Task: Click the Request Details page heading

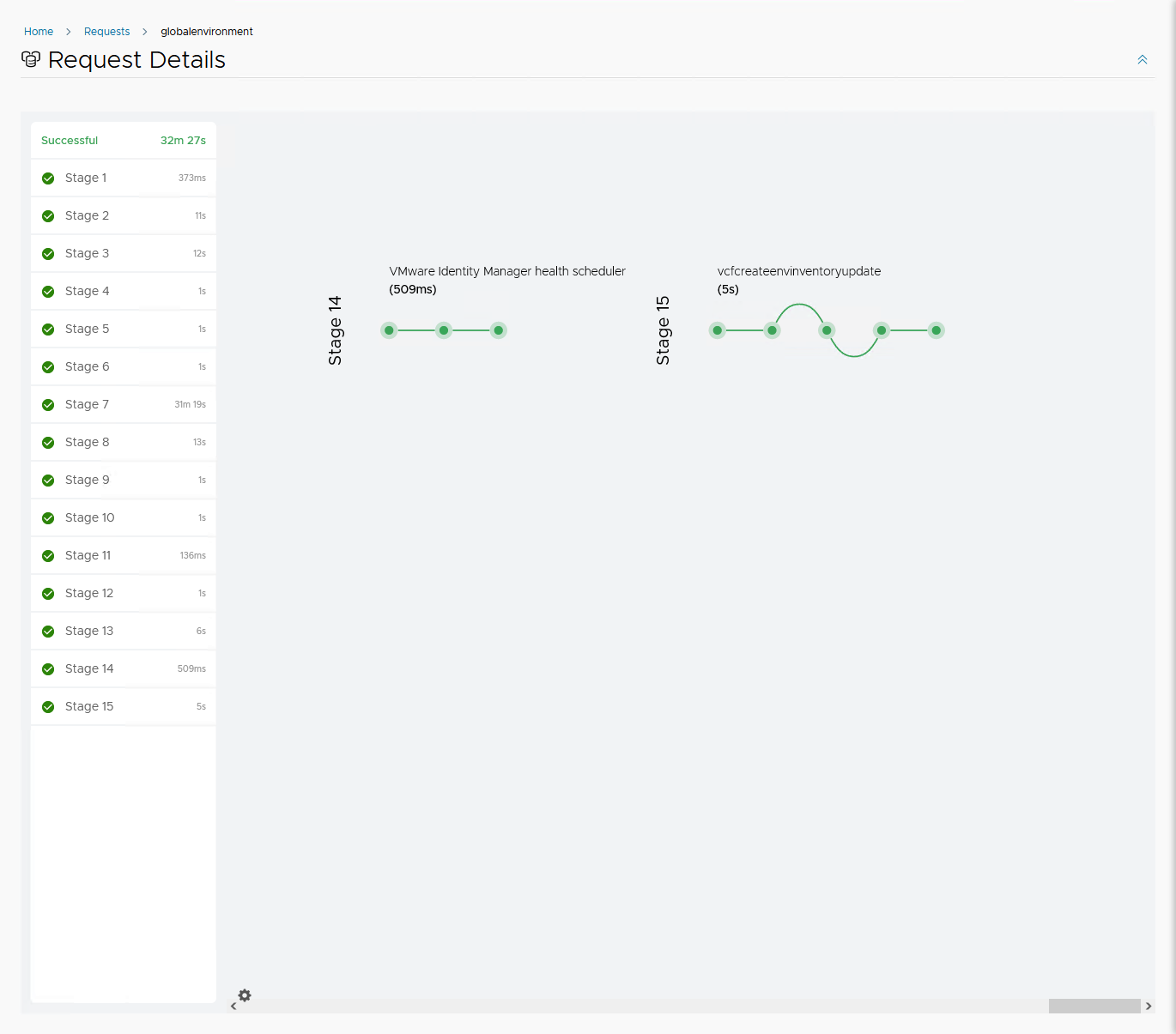Action: (x=136, y=60)
